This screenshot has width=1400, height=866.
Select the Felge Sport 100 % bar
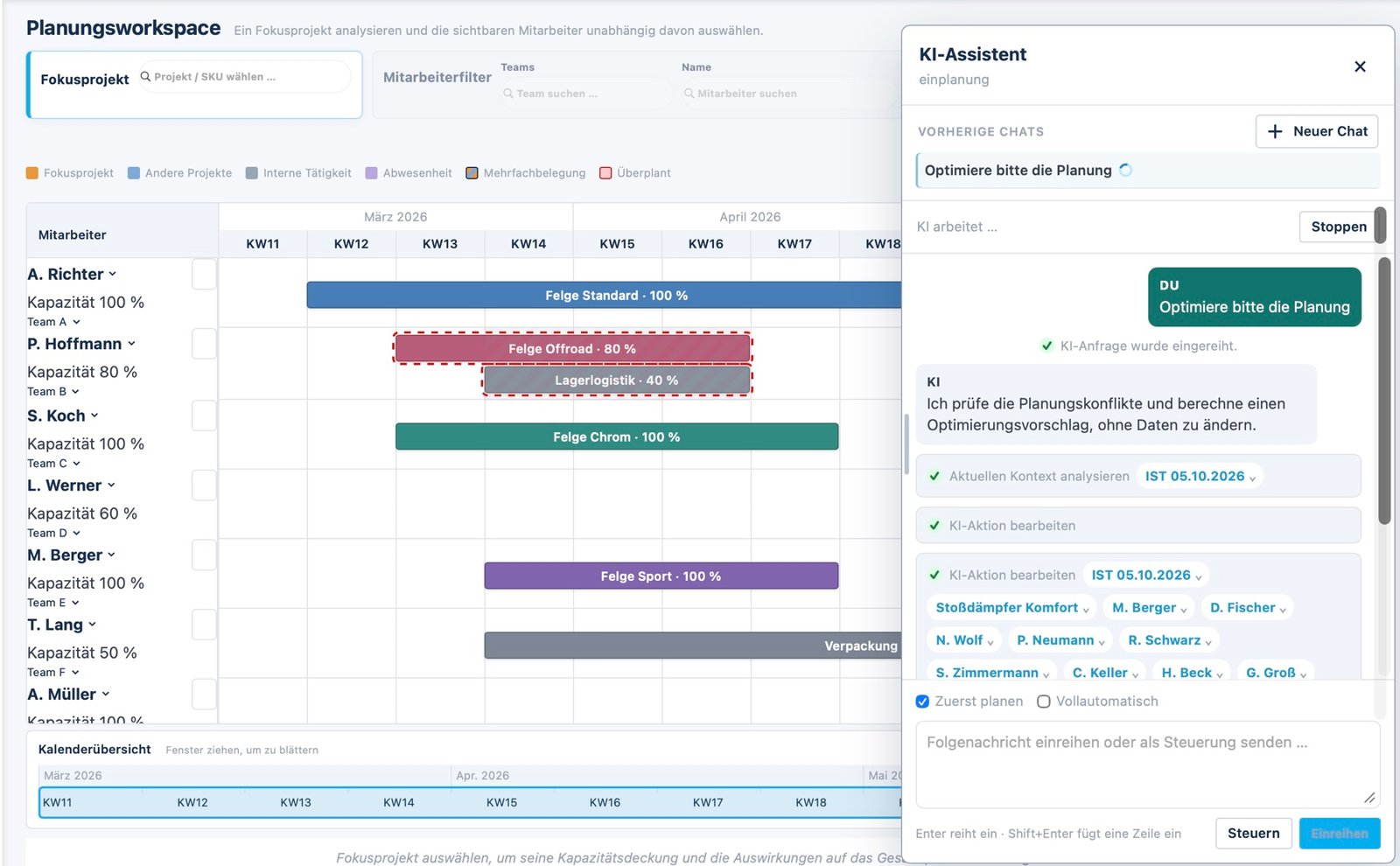click(661, 576)
